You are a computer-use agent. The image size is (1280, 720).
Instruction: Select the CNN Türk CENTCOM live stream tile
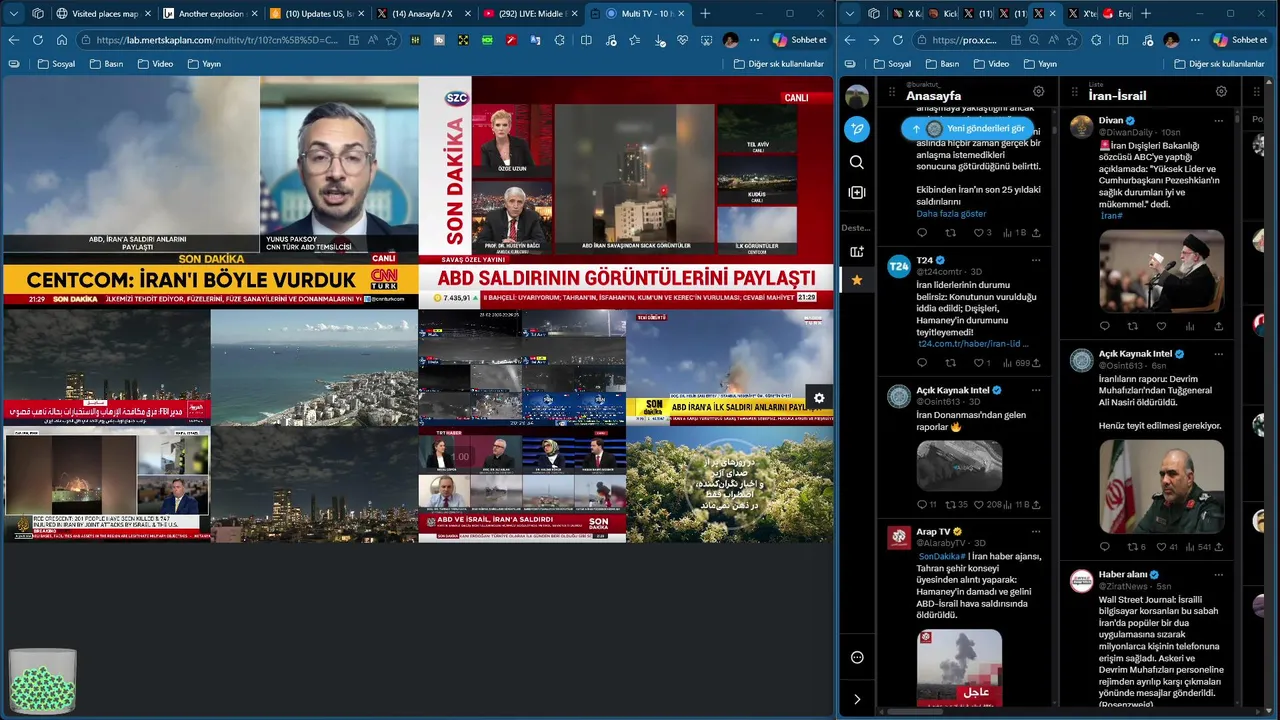[210, 192]
